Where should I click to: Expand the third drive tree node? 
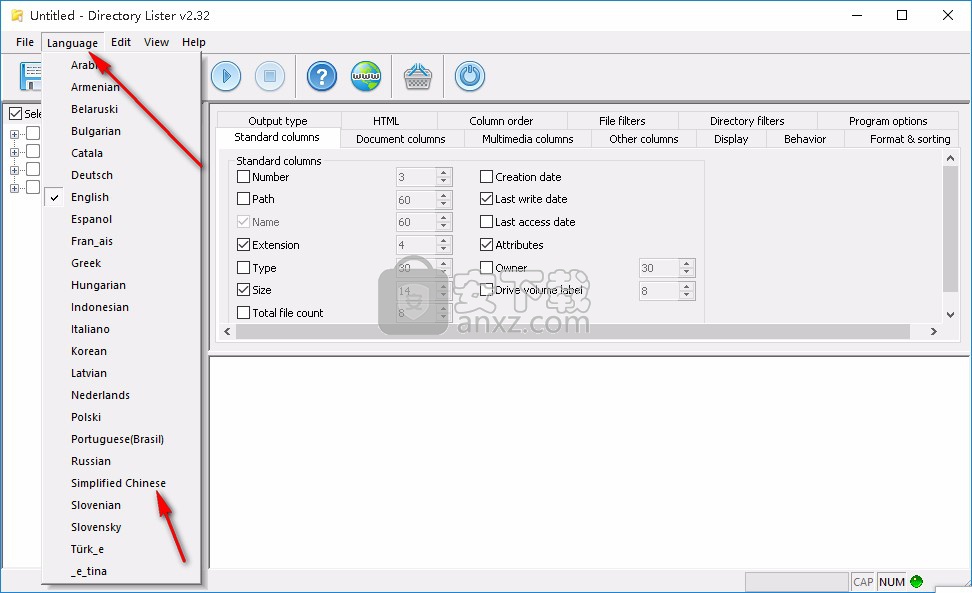click(x=14, y=170)
